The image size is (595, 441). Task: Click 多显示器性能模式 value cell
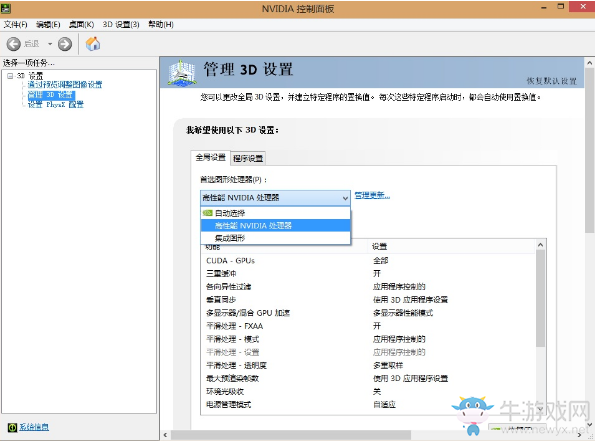coord(403,313)
